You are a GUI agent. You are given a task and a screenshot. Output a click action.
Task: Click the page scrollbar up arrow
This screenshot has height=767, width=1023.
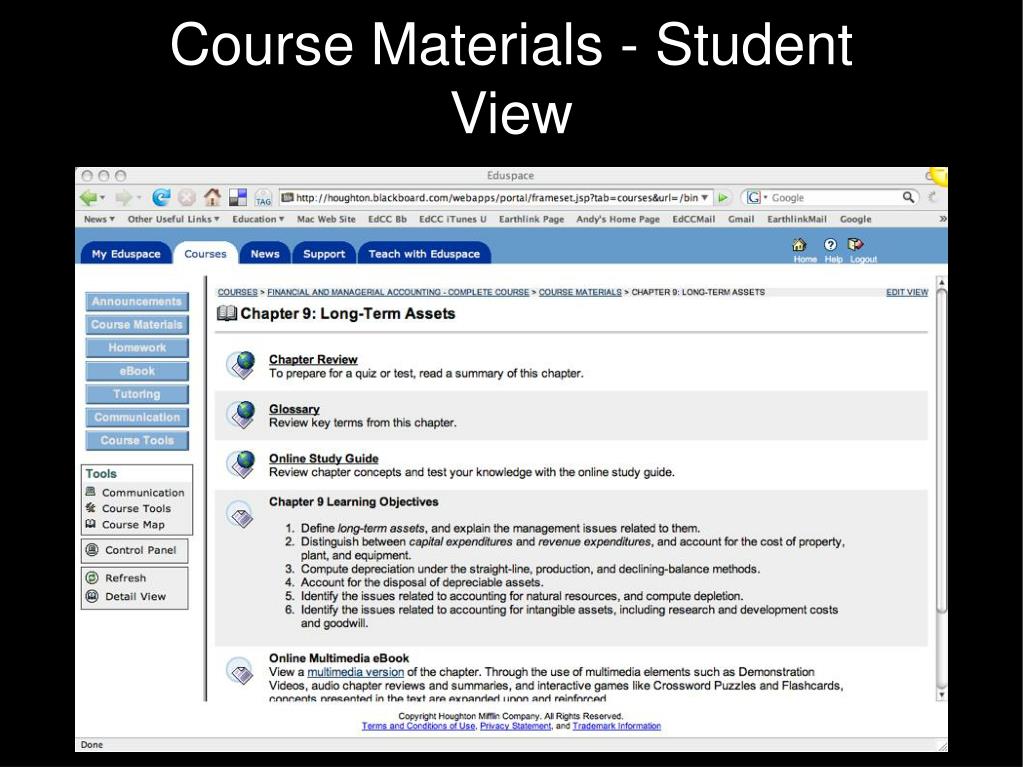tap(941, 282)
